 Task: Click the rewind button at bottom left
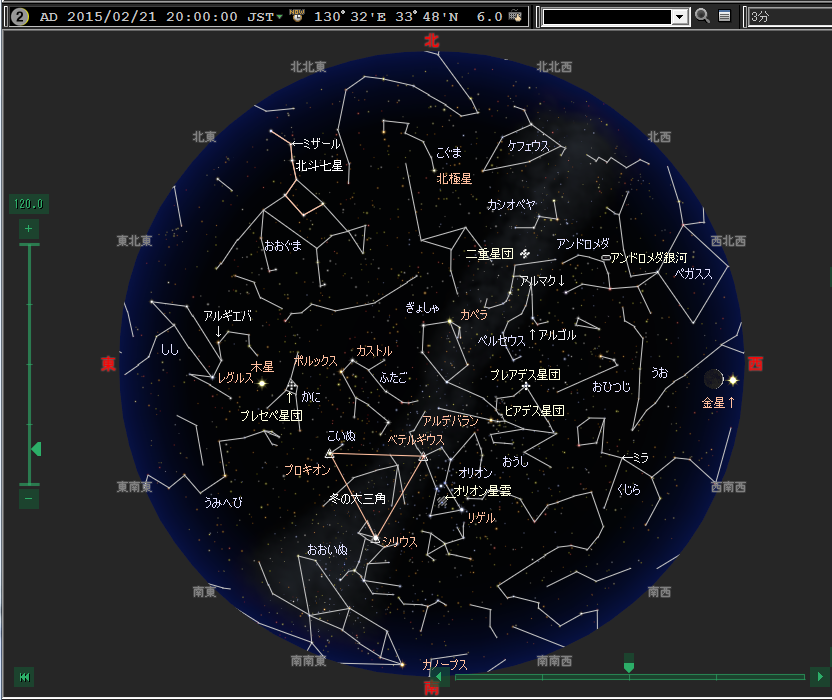24,677
